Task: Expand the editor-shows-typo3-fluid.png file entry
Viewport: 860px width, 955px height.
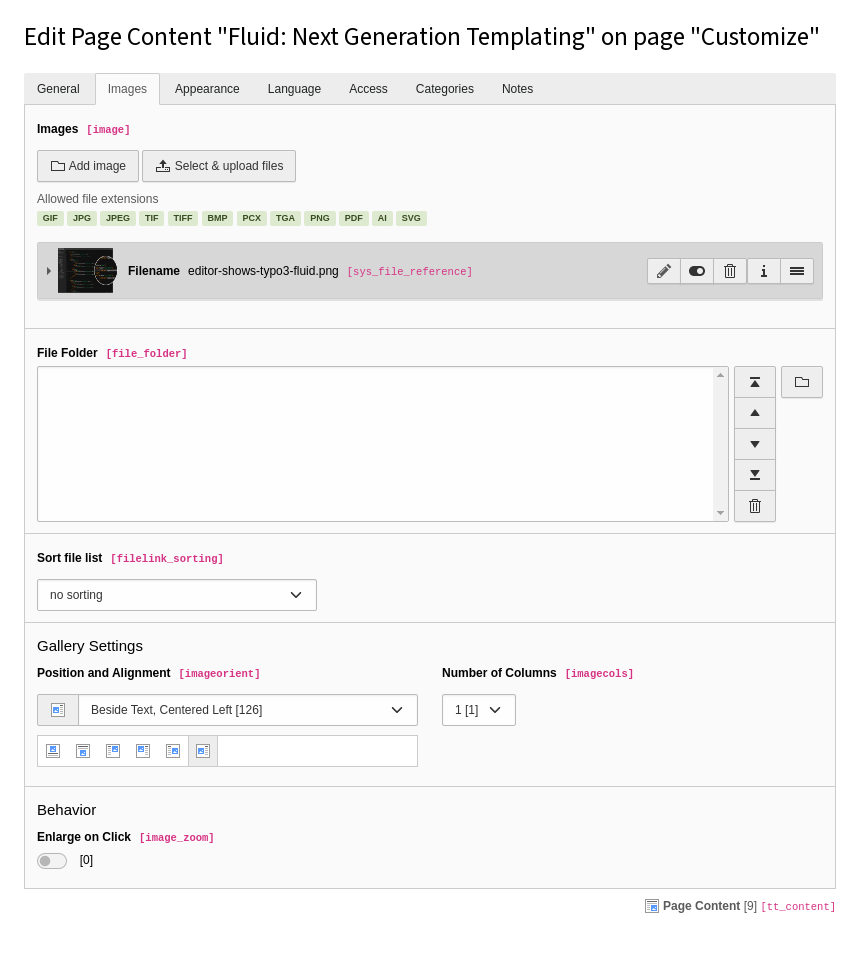Action: tap(48, 271)
